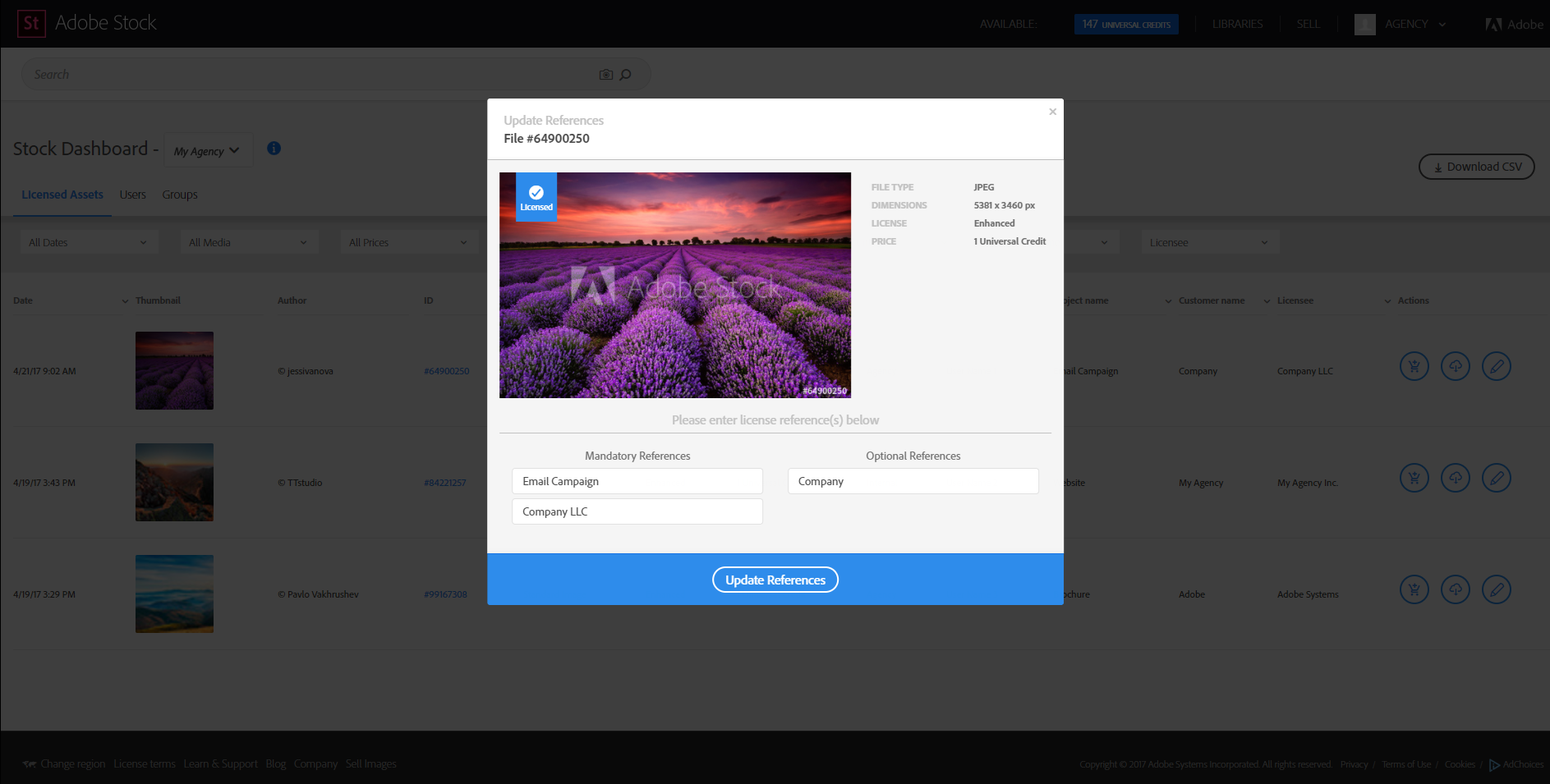Image resolution: width=1550 pixels, height=784 pixels.
Task: Click the Download CSV button
Action: click(1477, 167)
